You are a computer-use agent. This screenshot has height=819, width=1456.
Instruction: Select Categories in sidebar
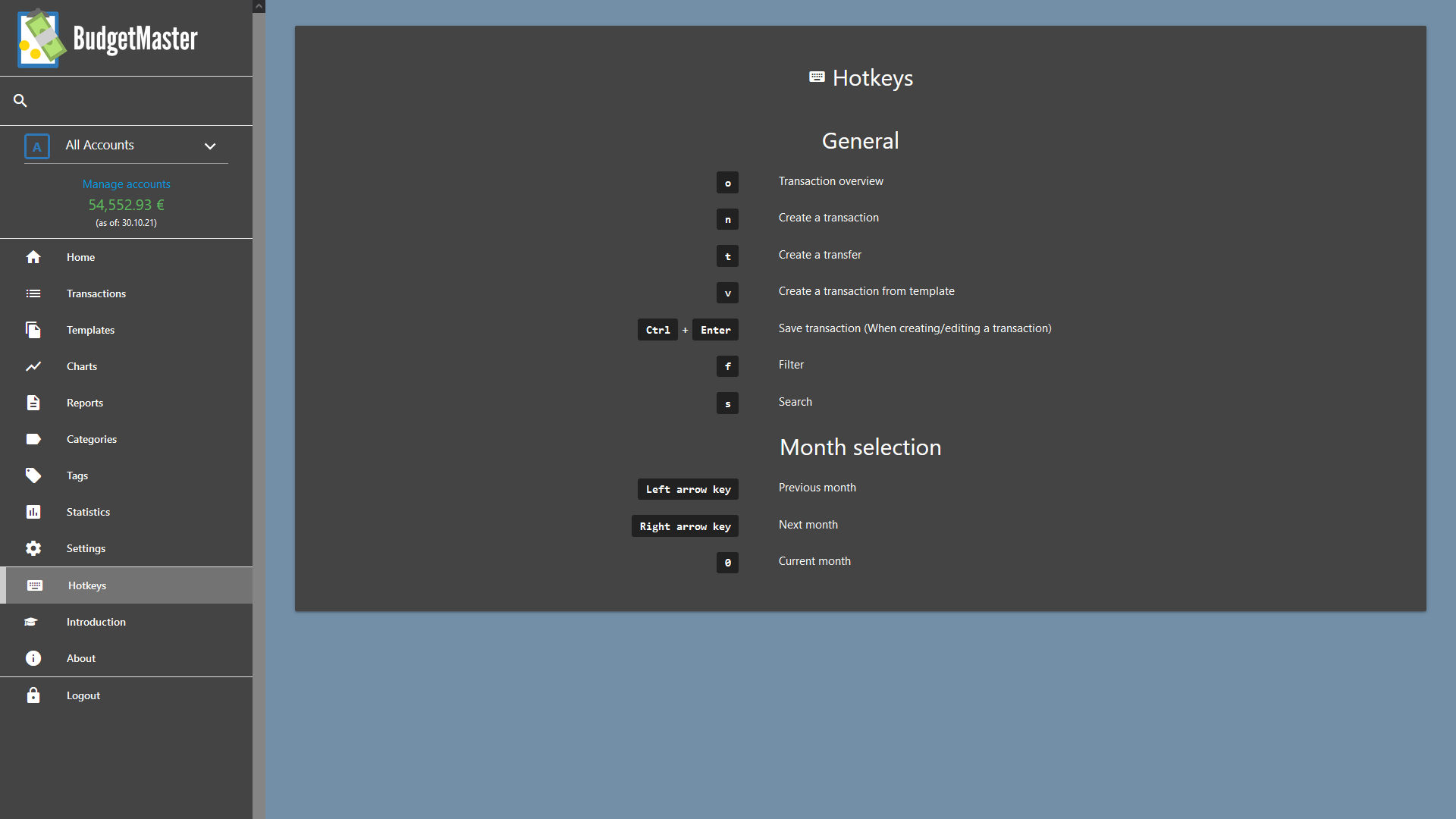click(126, 439)
